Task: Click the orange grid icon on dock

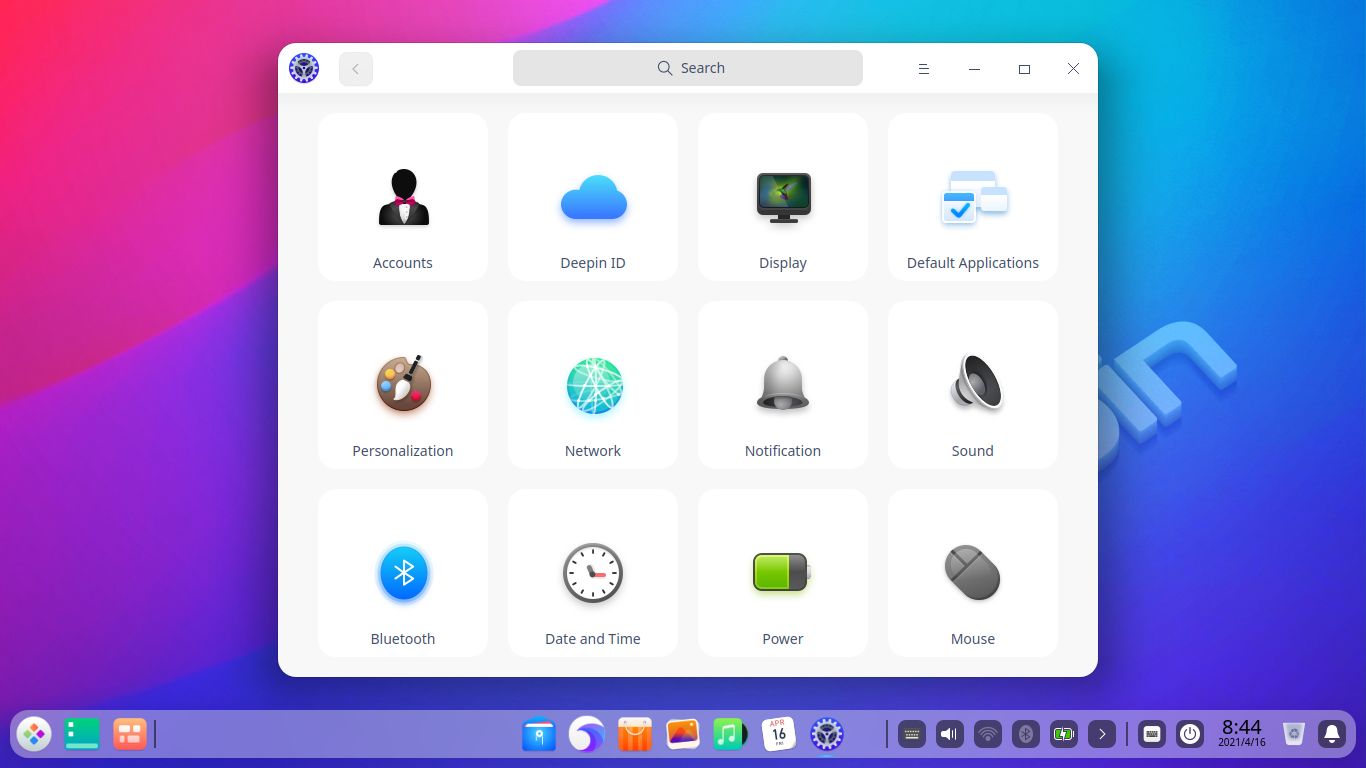Action: [x=130, y=734]
